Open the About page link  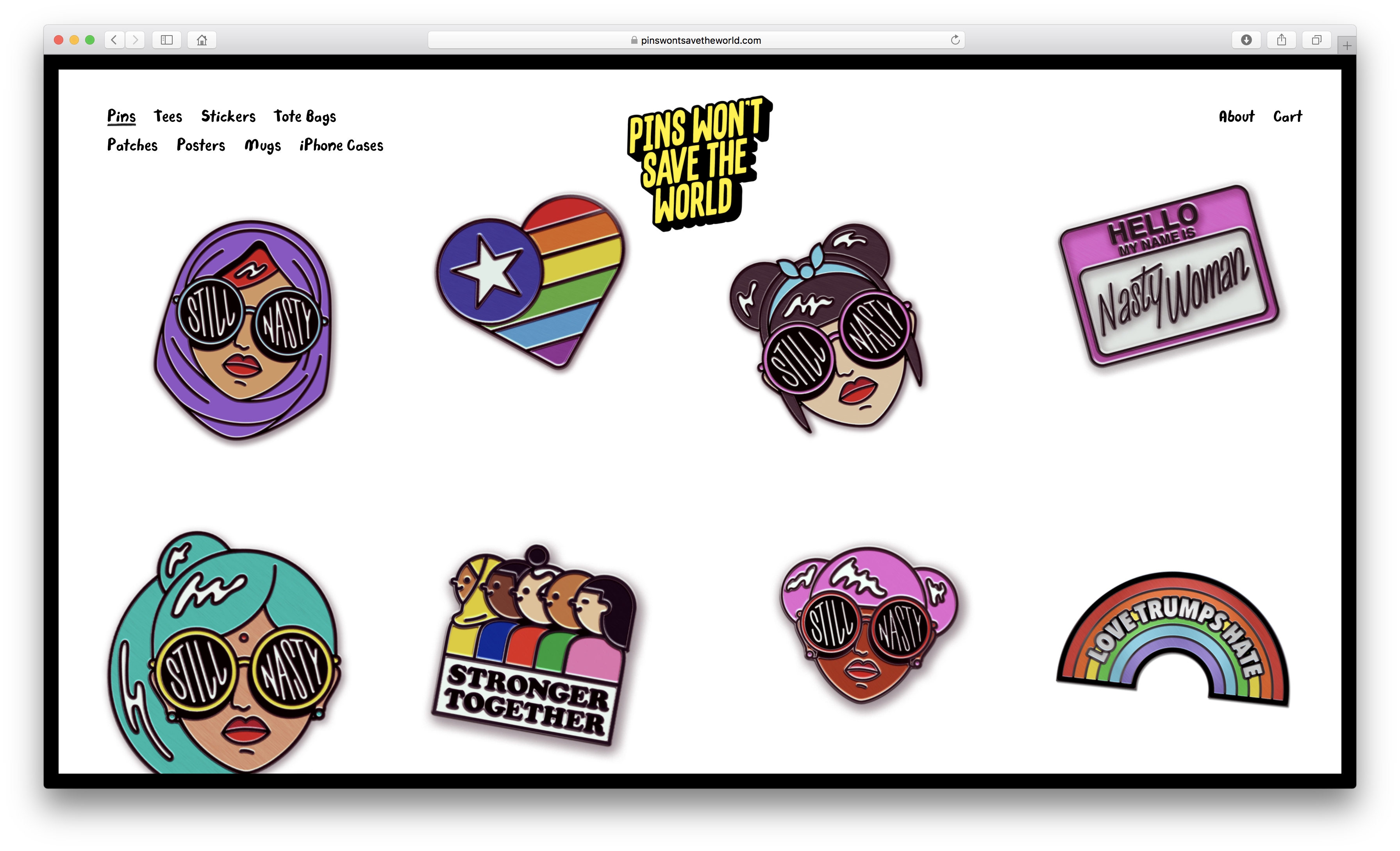[x=1236, y=116]
